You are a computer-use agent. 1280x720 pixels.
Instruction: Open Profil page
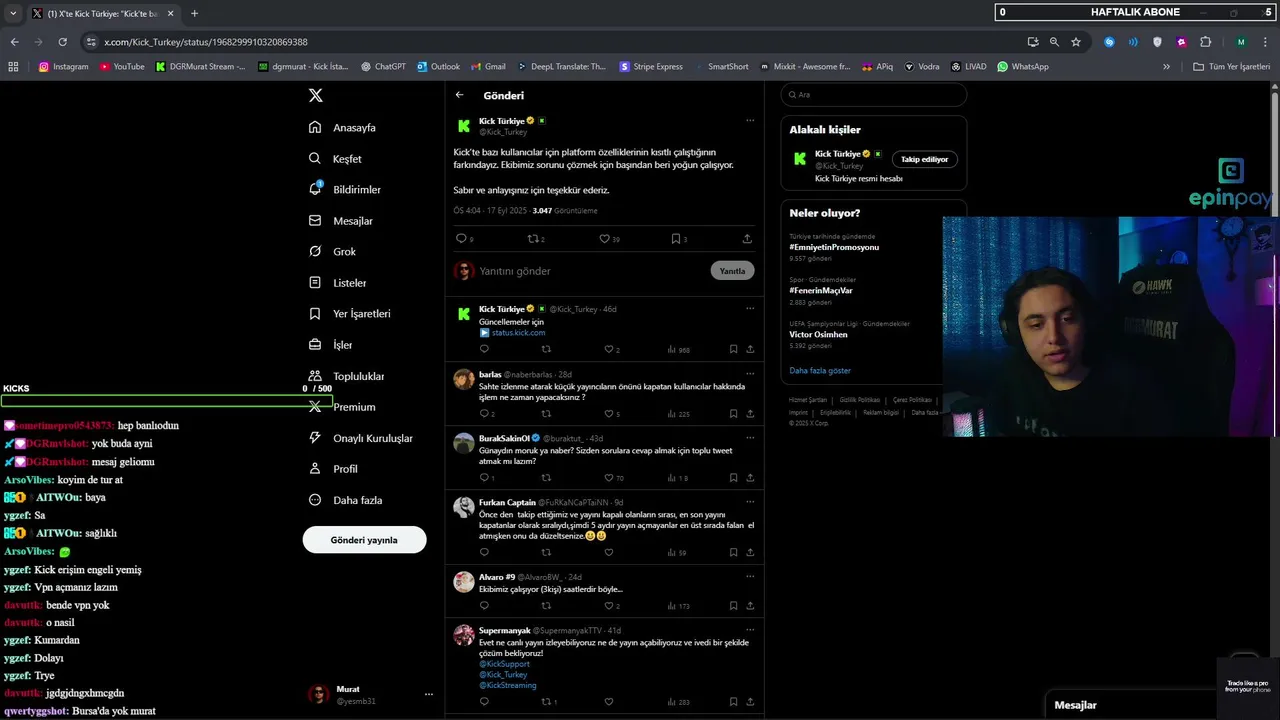coord(333,469)
